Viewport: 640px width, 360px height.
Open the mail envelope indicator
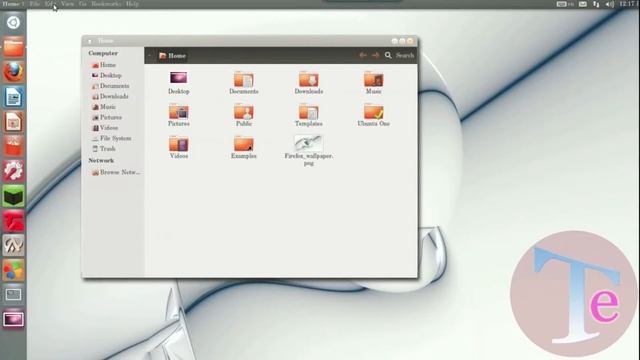click(583, 4)
